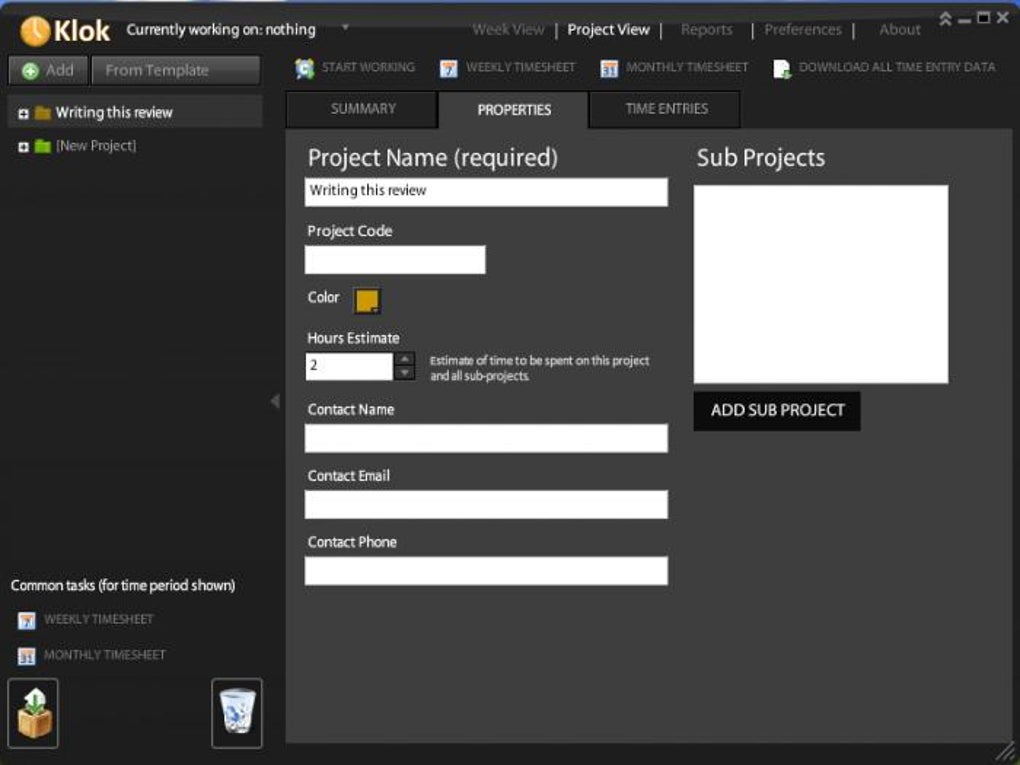Click the Klok clock logo icon
The height and width of the screenshot is (765, 1020).
pyautogui.click(x=34, y=31)
